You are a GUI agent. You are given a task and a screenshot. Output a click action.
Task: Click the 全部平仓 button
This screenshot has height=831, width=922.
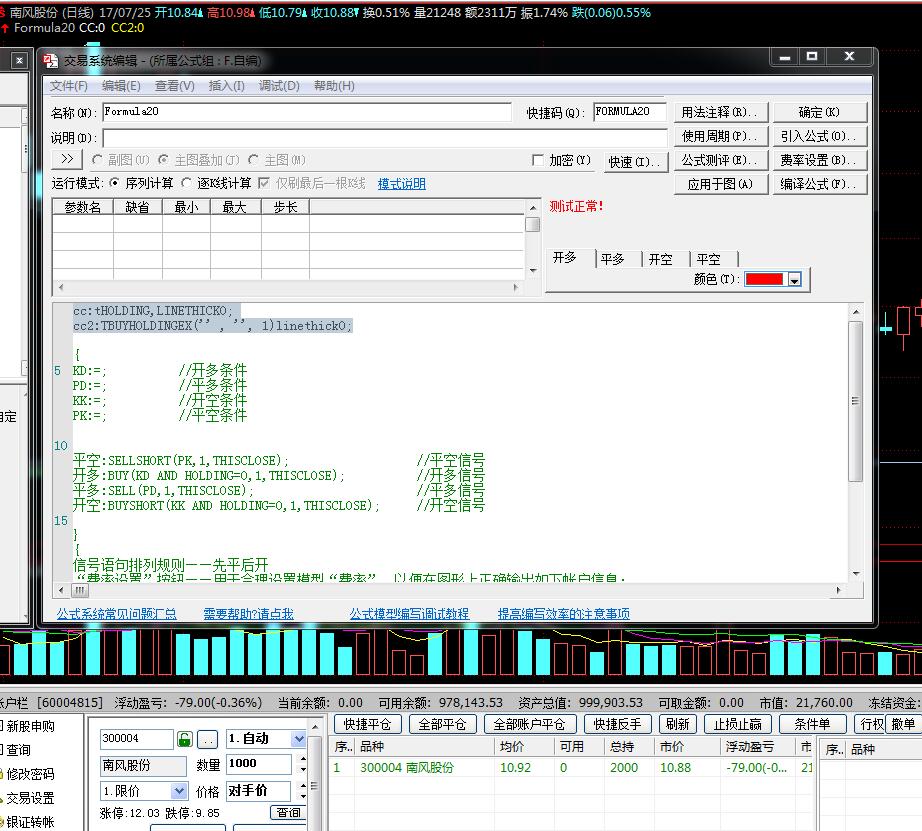pos(442,724)
